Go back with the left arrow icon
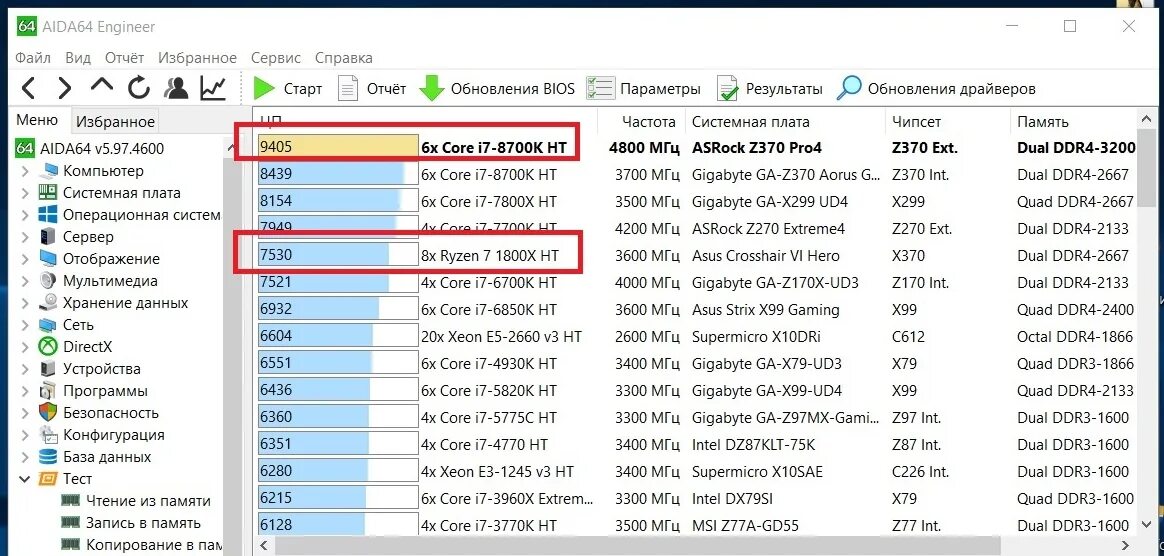The height and width of the screenshot is (556, 1164). tap(28, 88)
